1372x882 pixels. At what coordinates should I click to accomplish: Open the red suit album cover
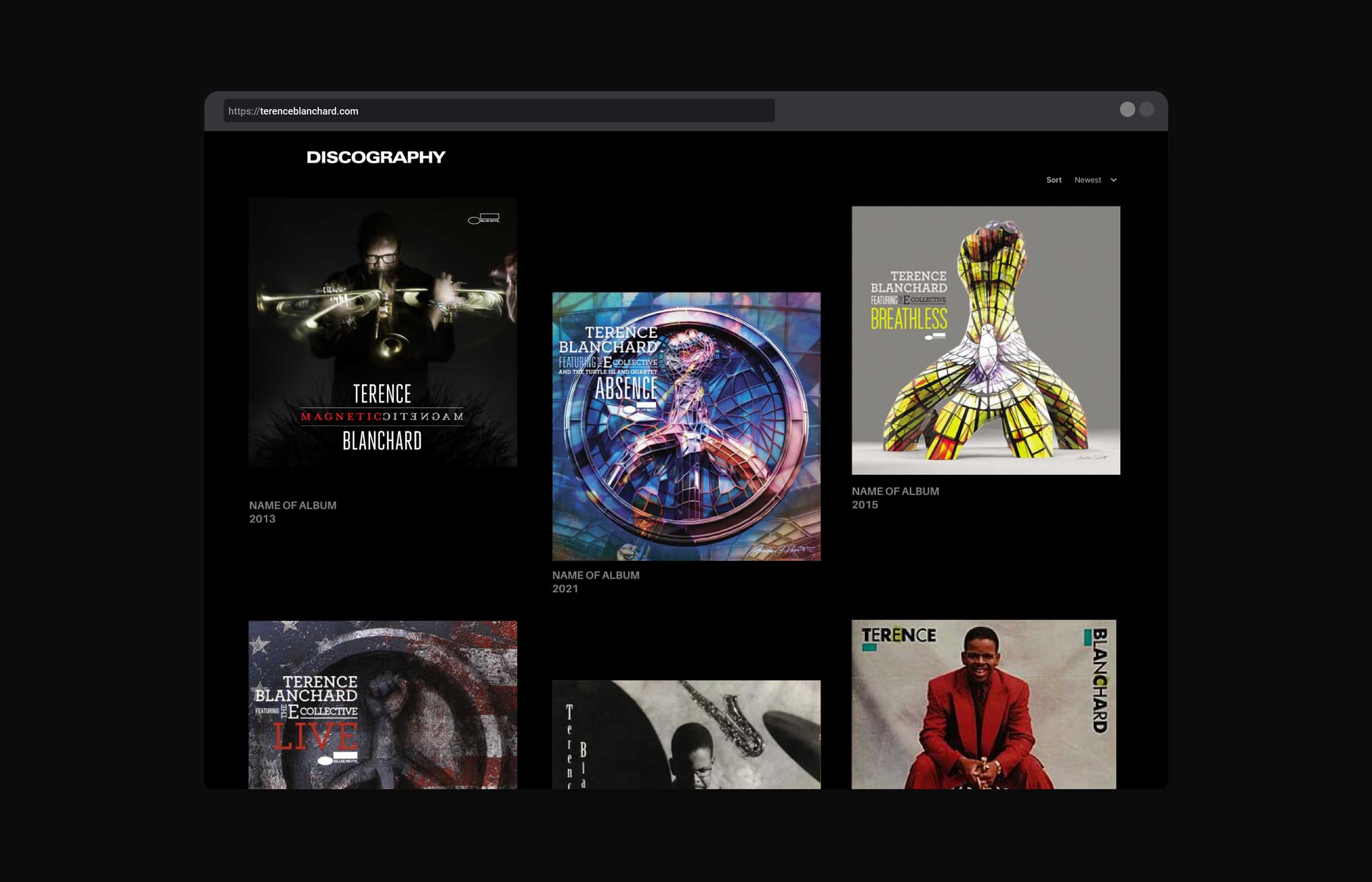tap(984, 704)
